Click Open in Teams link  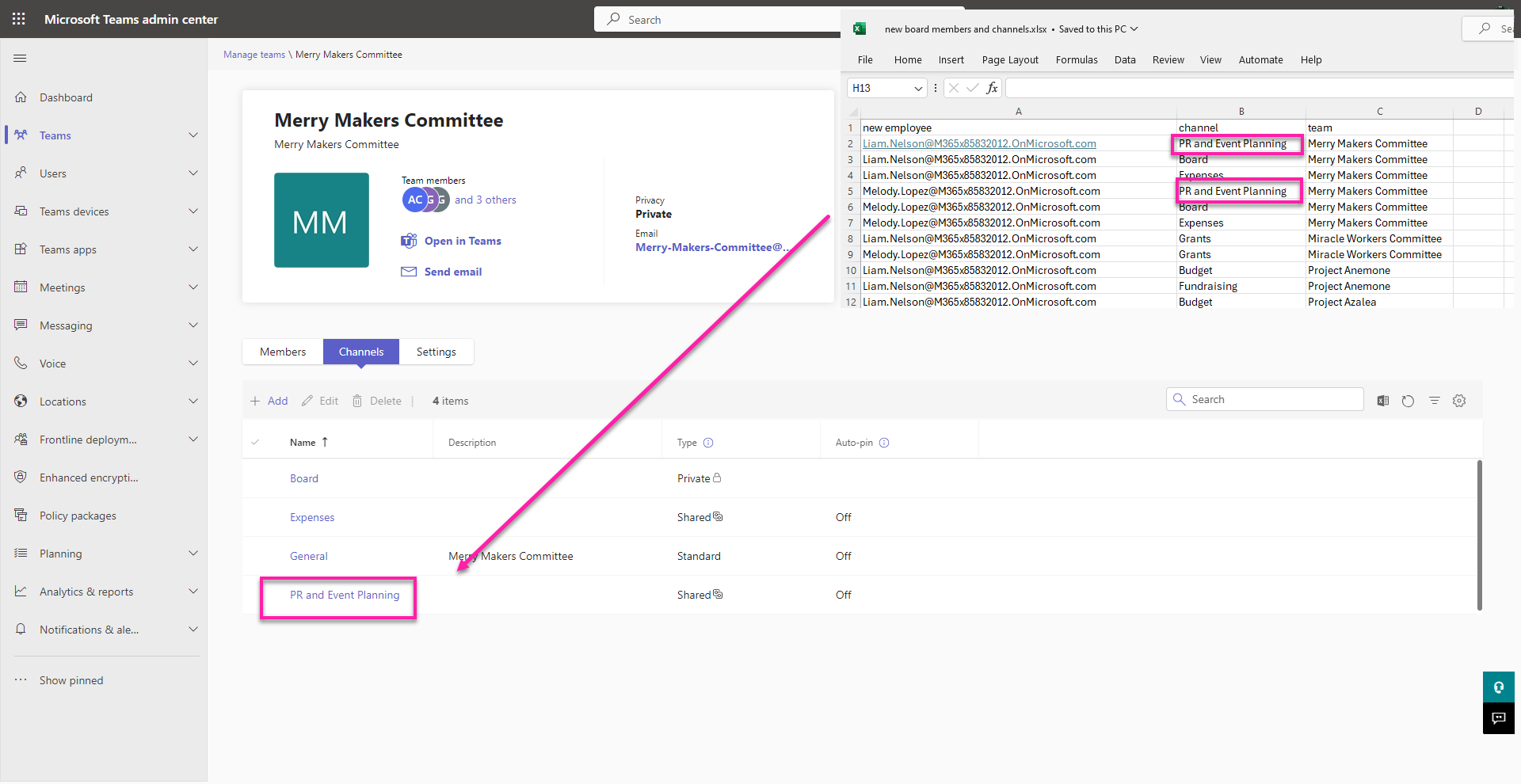point(463,241)
